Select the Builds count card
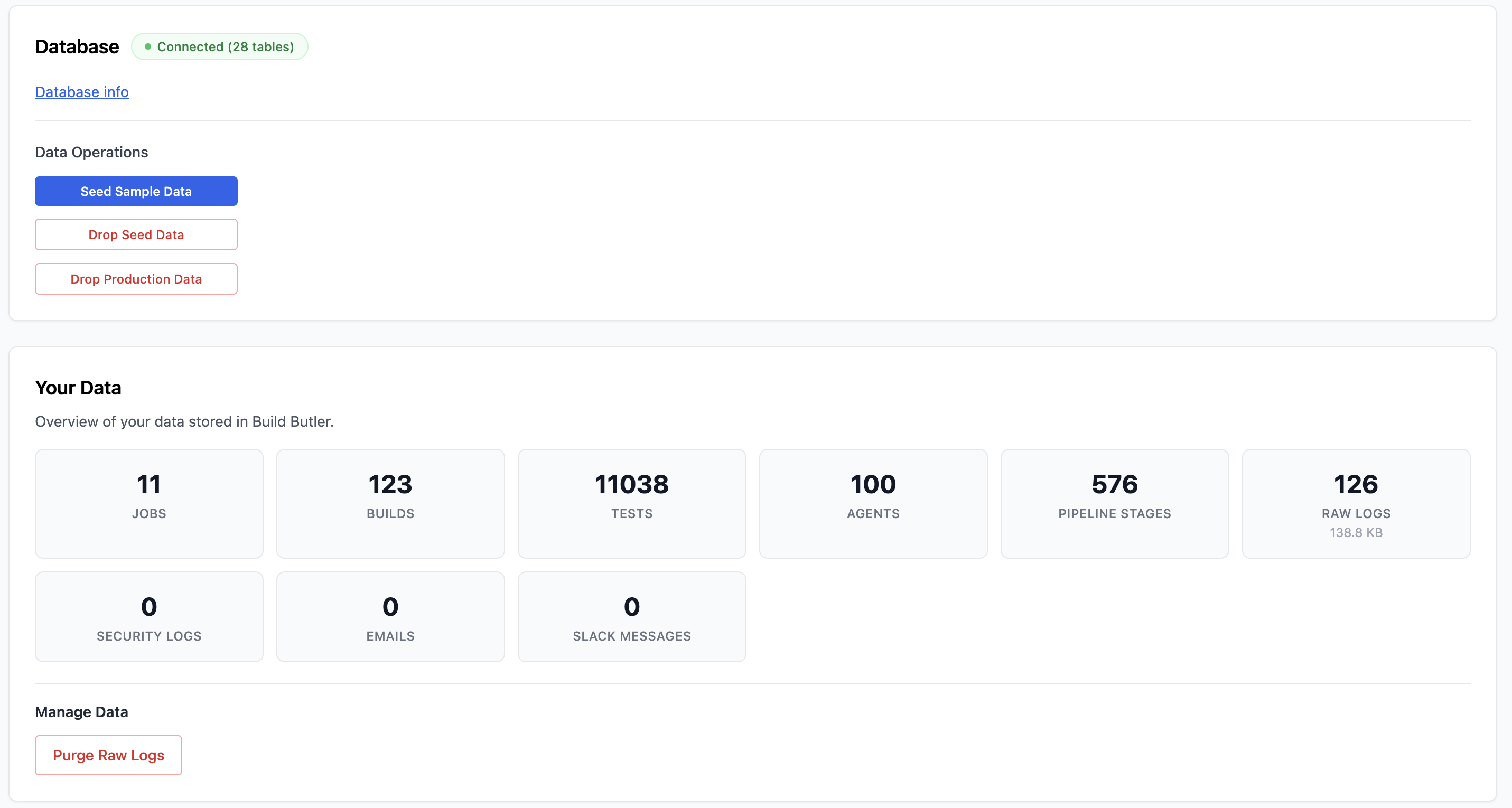Screen dimensions: 1512x808 (x=390, y=503)
